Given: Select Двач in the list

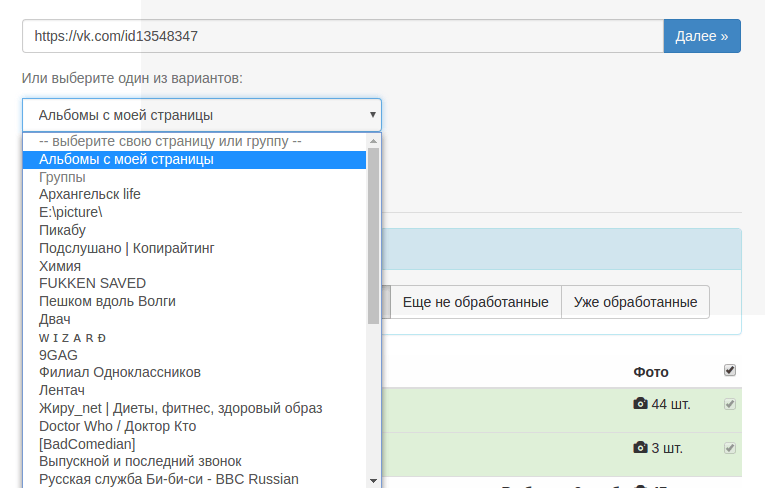Looking at the screenshot, I should pyautogui.click(x=194, y=319).
